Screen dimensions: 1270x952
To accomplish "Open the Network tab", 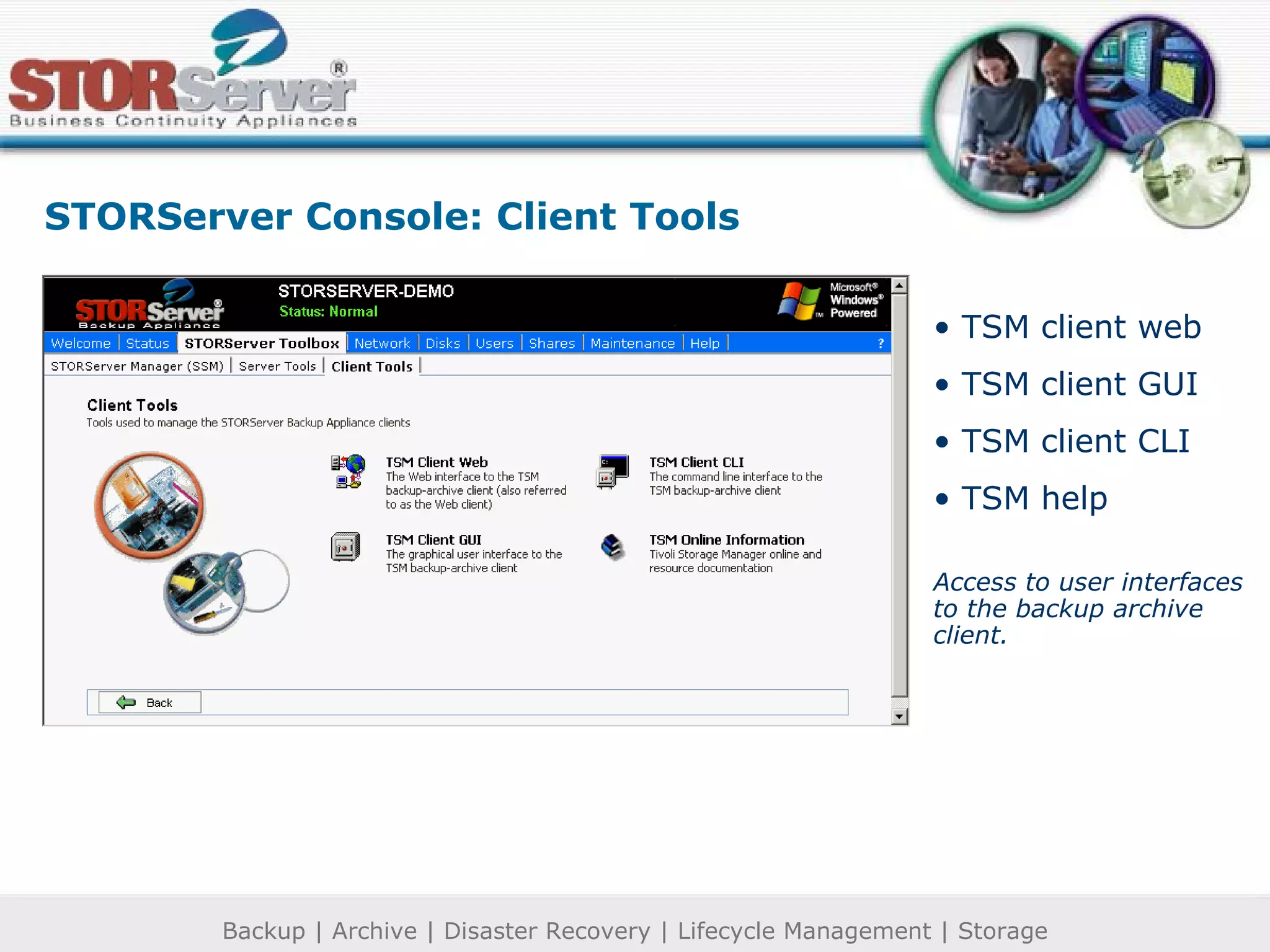I will pos(382,343).
